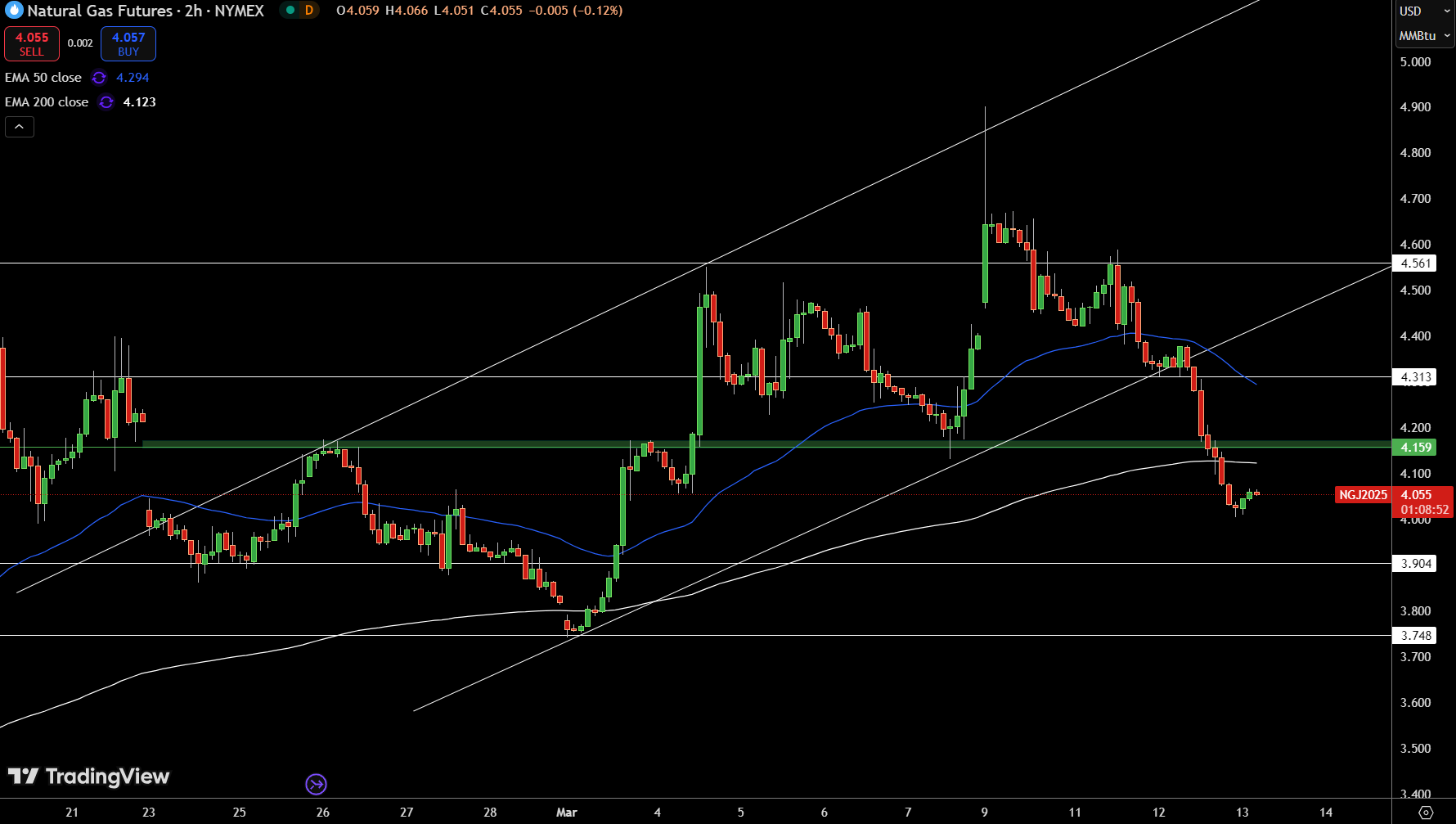Click the NGJ2025 symbol price tag
Screen dimensions: 1456x824
1363,495
